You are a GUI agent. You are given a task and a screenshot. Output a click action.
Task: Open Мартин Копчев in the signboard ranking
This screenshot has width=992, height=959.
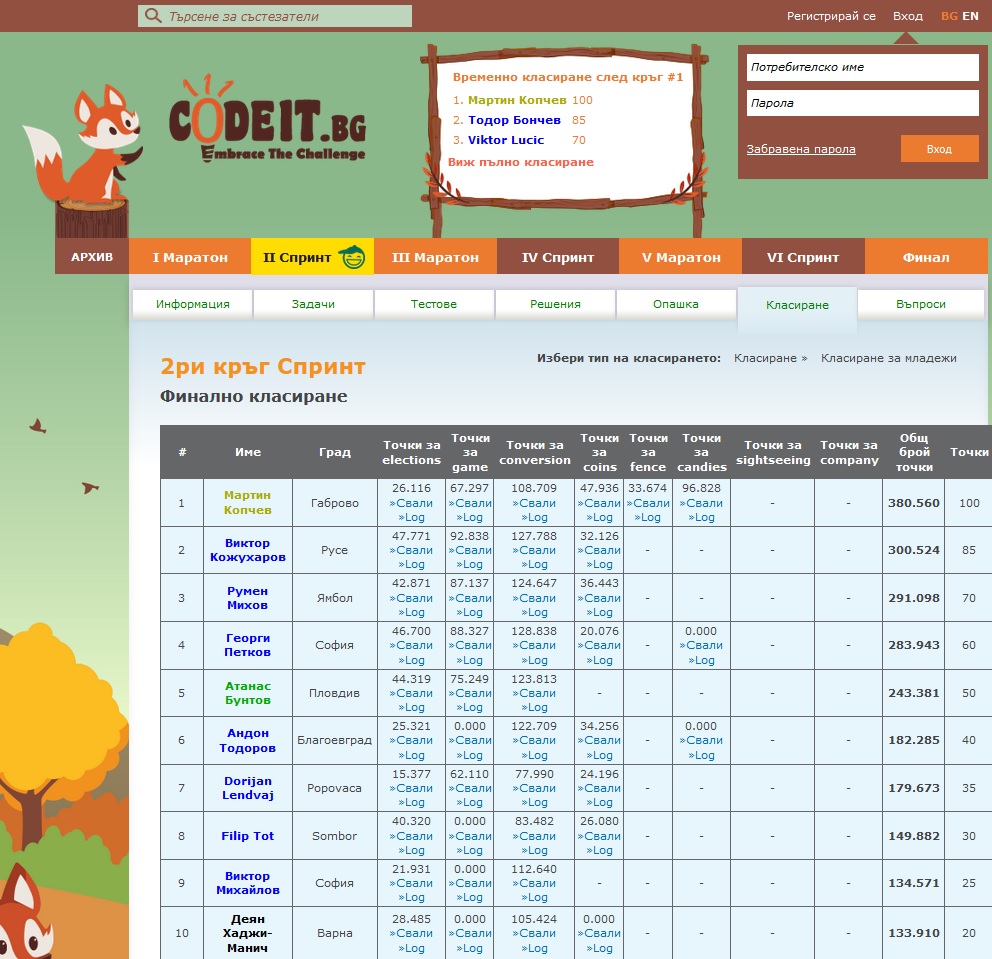[517, 100]
